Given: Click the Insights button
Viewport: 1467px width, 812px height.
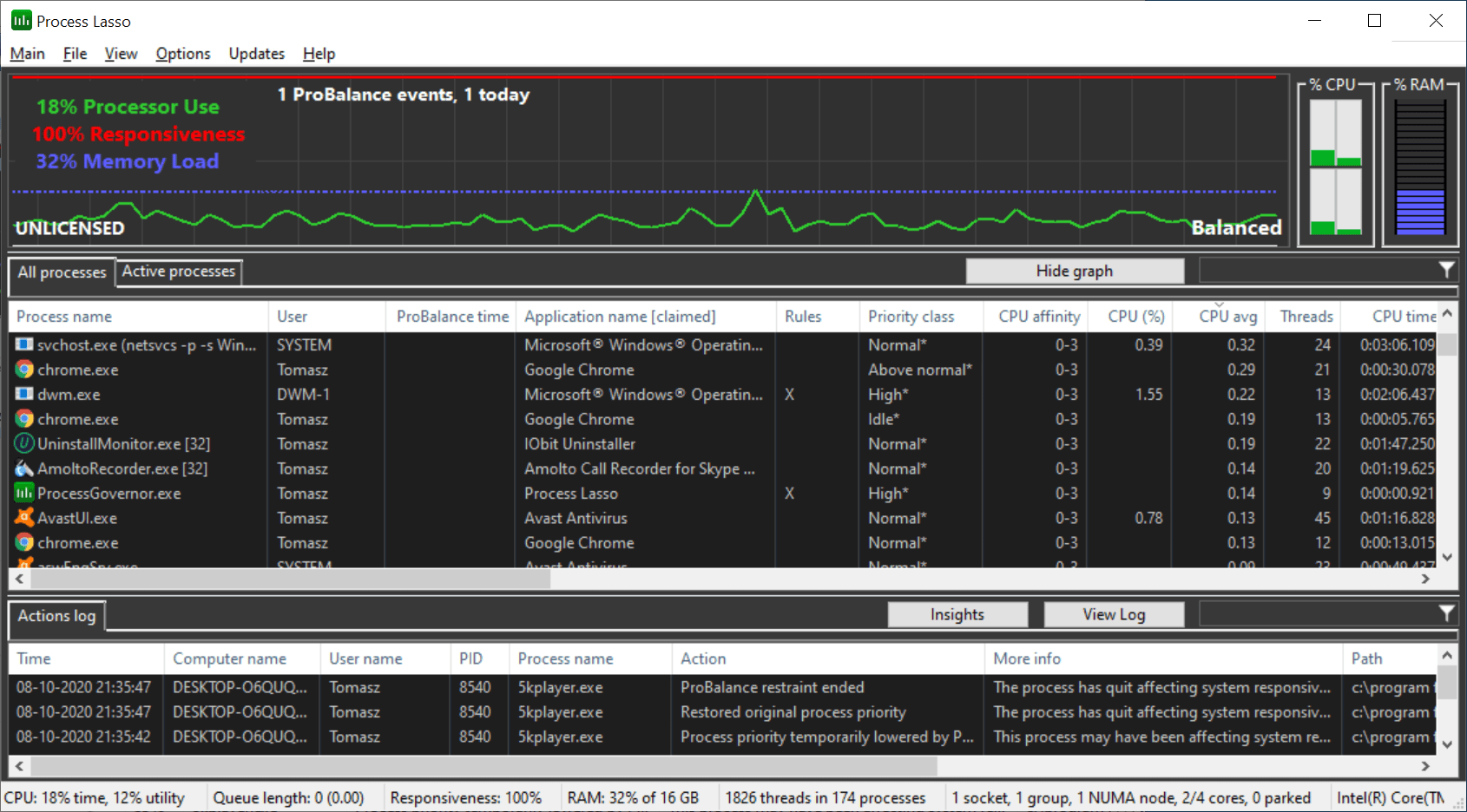Looking at the screenshot, I should point(957,614).
